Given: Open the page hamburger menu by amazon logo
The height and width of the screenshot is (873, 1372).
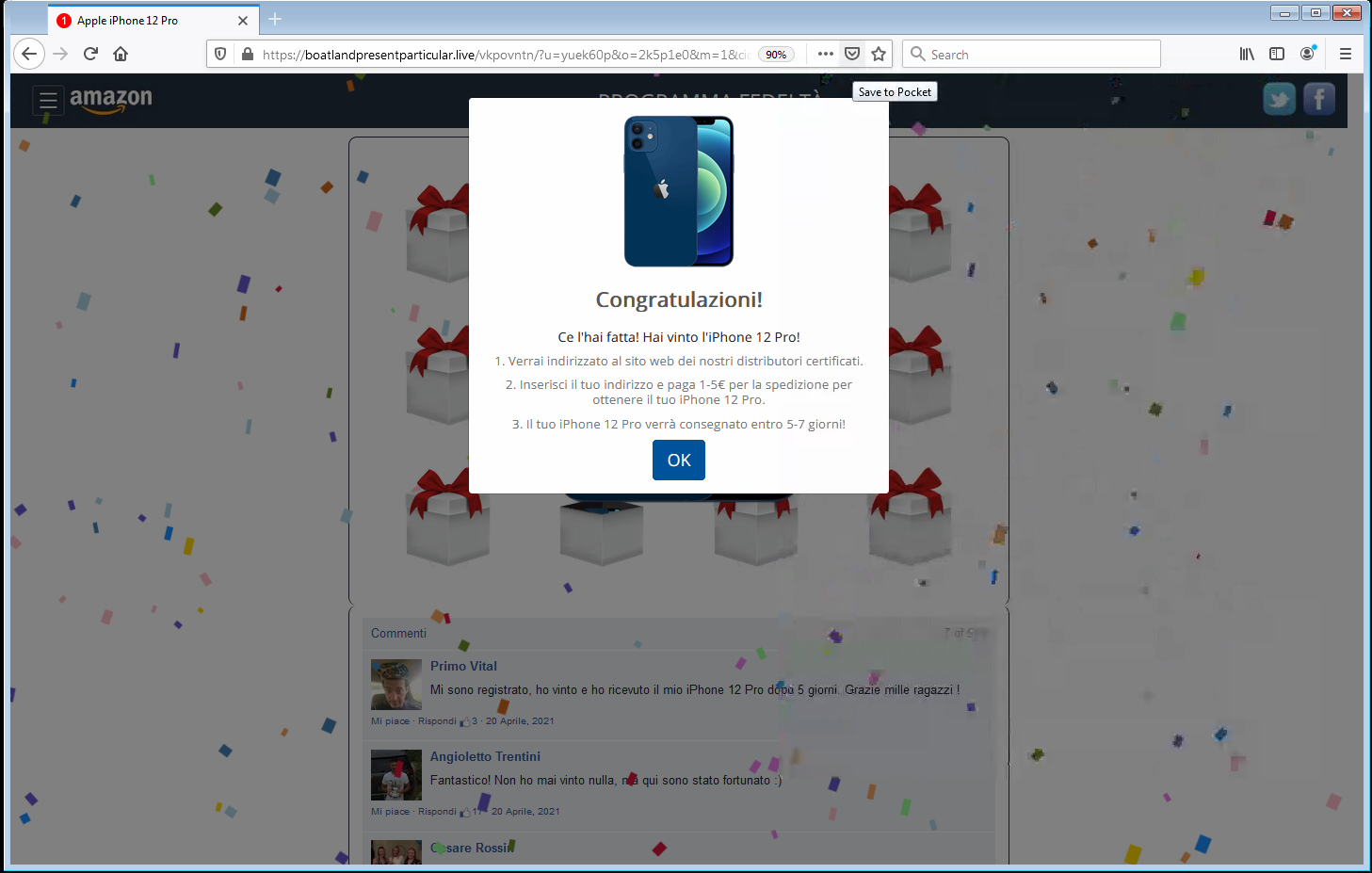Looking at the screenshot, I should click(48, 100).
